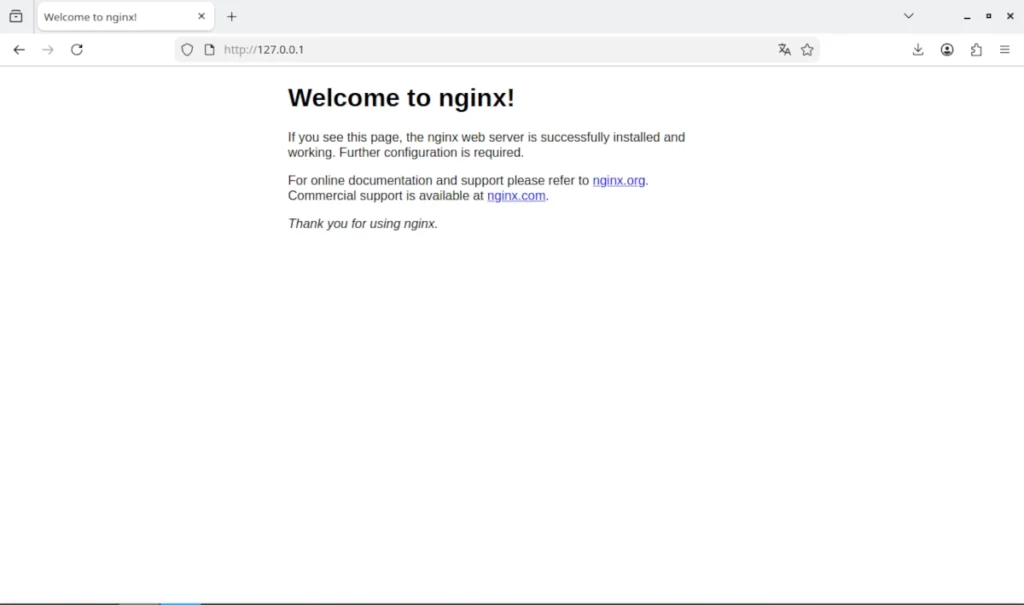1024x605 pixels.
Task: Open a new tab with plus button
Action: coord(232,16)
